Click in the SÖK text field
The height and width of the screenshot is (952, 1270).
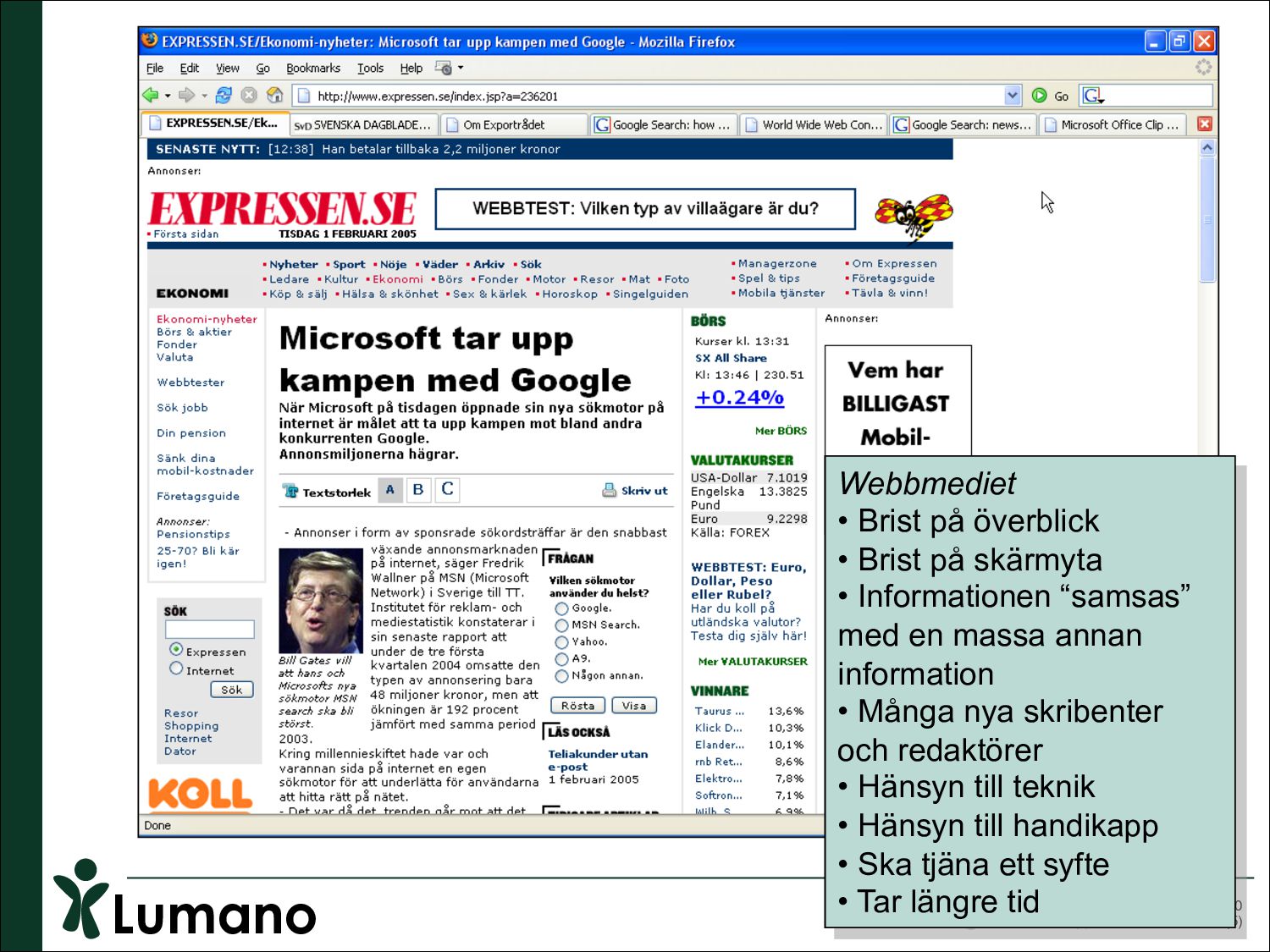(x=209, y=629)
